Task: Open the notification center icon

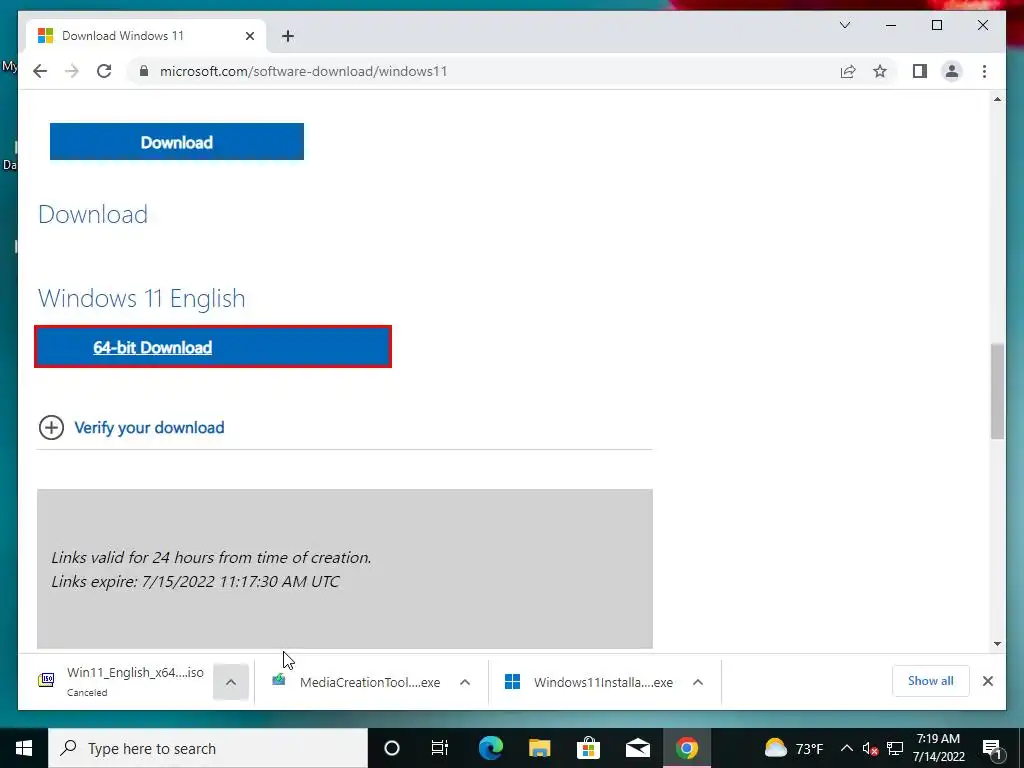Action: pos(991,748)
